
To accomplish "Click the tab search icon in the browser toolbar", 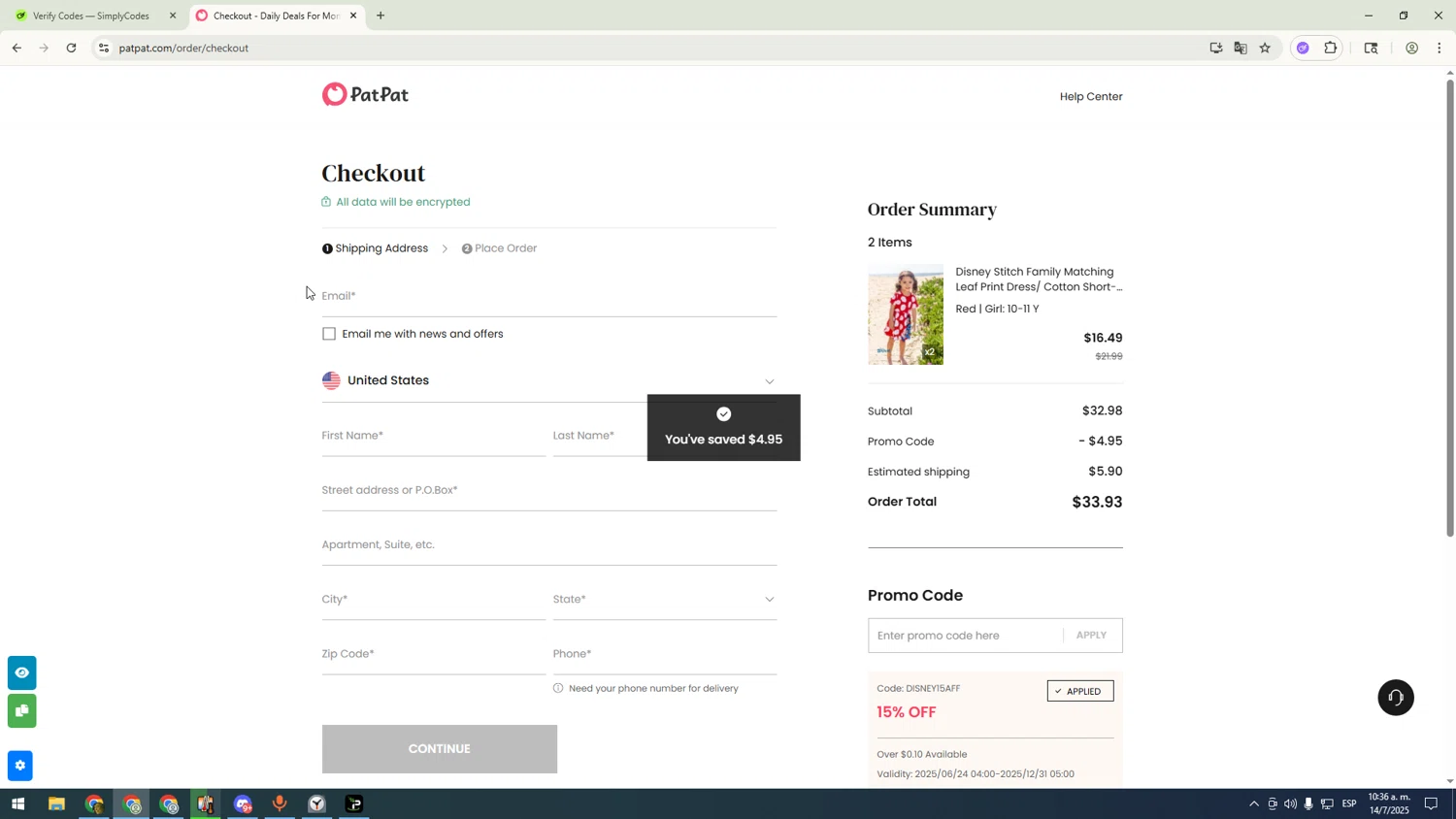I will point(1372,48).
